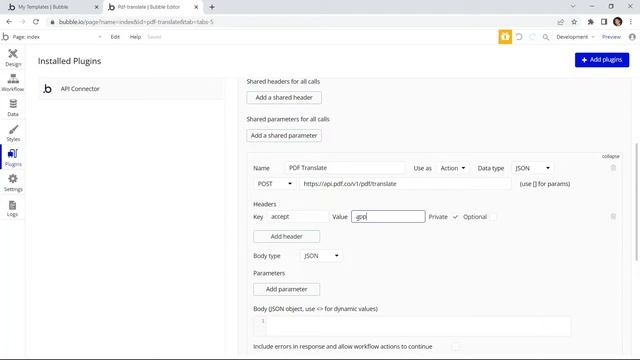Click the Add parameter button
Image resolution: width=640 pixels, height=360 pixels.
[x=287, y=289]
